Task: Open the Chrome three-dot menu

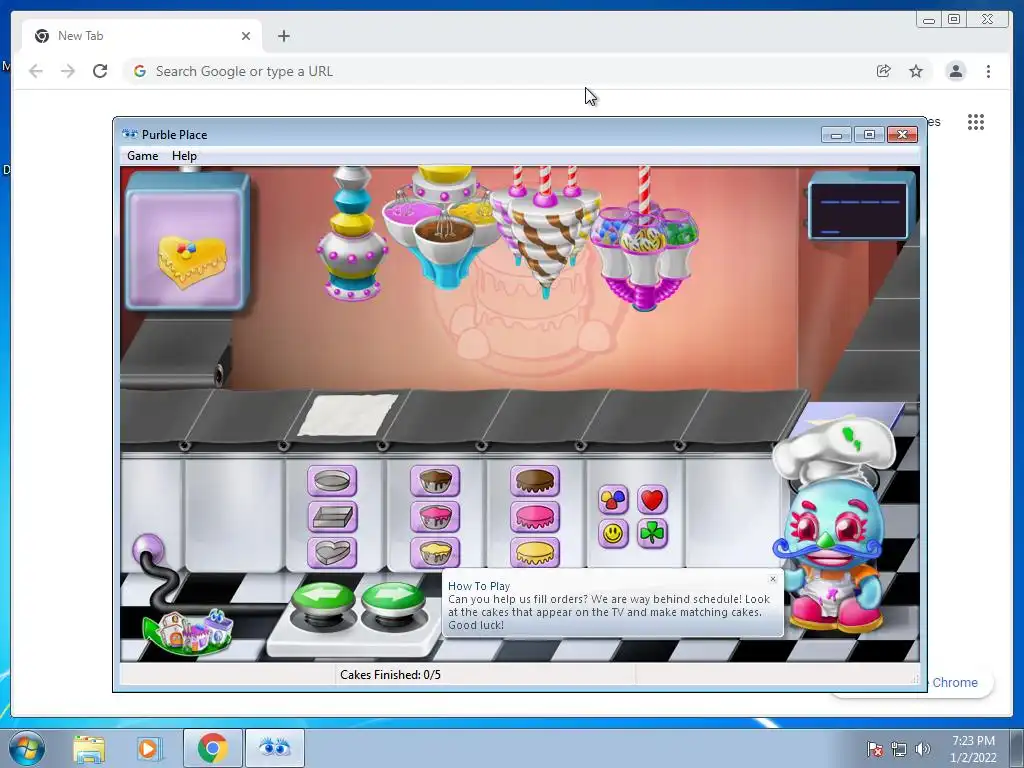Action: point(989,71)
